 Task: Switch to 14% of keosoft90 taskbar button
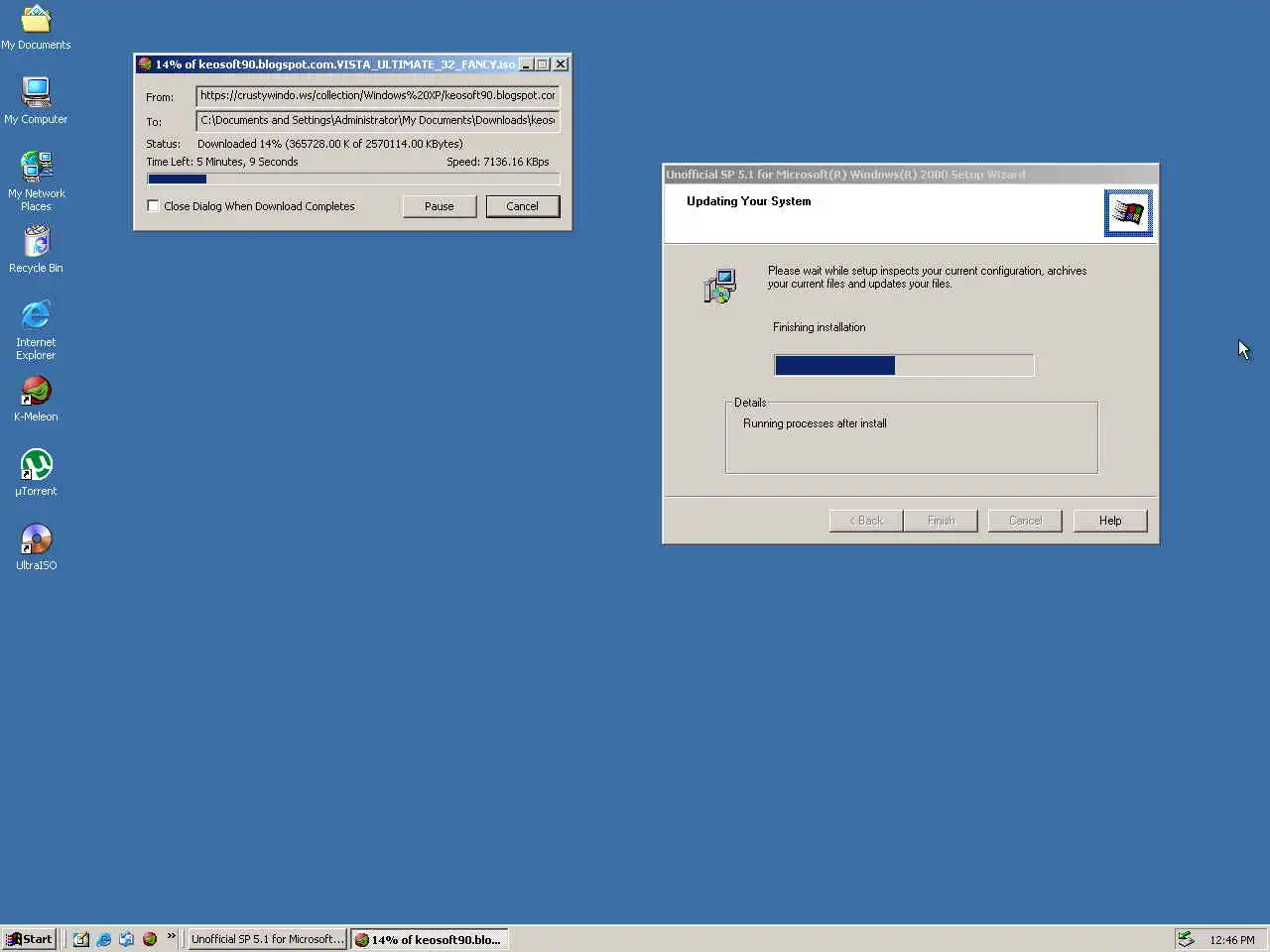click(430, 939)
